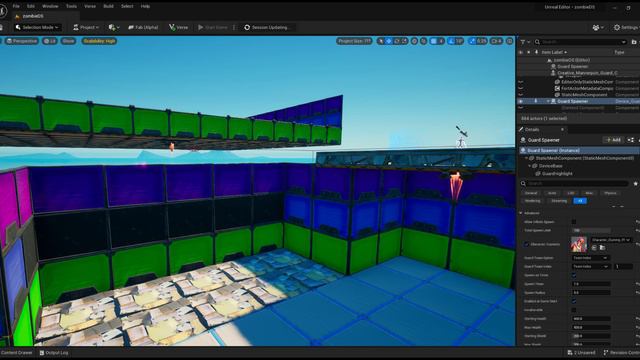Click the Outliner add folder icon
The height and width of the screenshot is (360, 640).
(x=634, y=42)
